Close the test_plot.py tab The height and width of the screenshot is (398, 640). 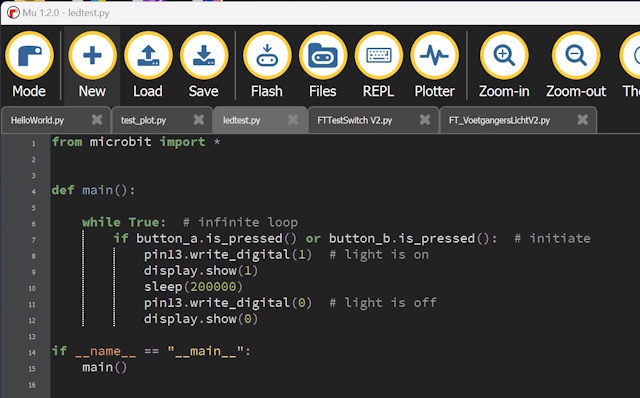pos(198,120)
